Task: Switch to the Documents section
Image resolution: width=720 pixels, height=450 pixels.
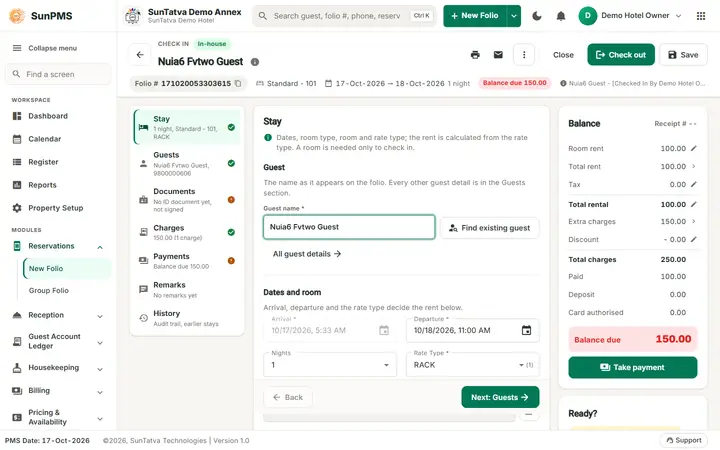Action: tap(187, 200)
